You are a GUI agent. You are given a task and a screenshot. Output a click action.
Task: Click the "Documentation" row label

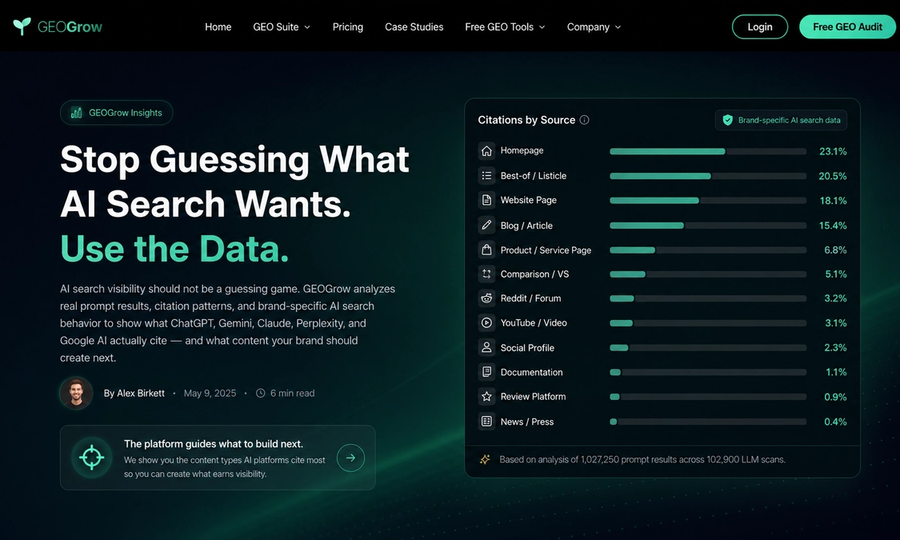[532, 372]
